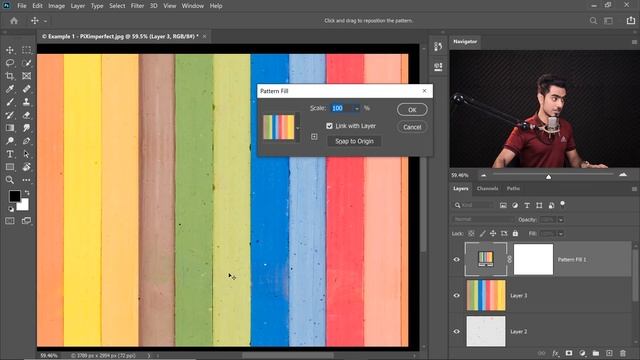Toggle lock transparent pixels
The width and height of the screenshot is (640, 360).
tap(471, 233)
